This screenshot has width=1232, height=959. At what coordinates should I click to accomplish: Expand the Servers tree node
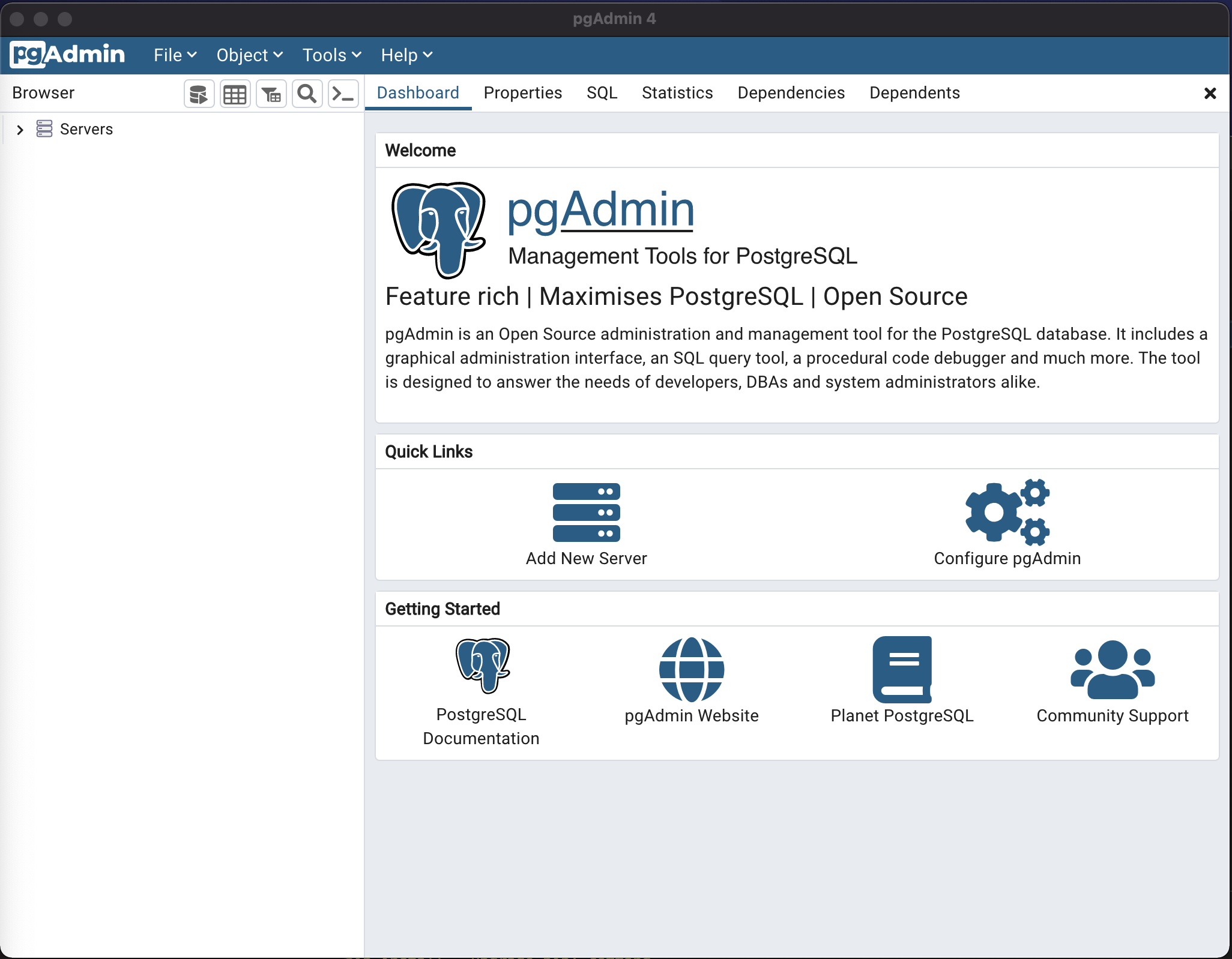20,130
